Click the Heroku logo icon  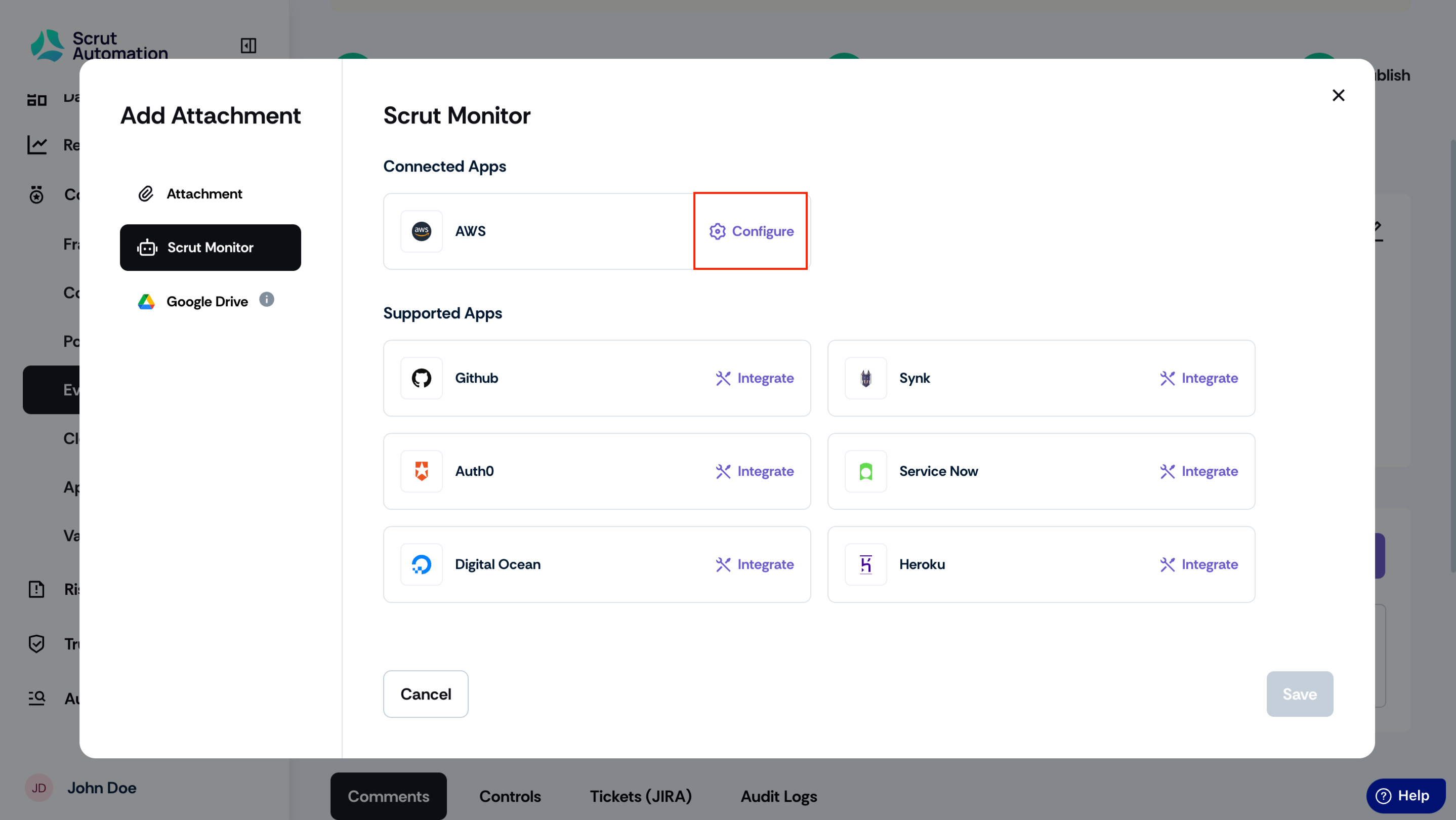coord(865,564)
